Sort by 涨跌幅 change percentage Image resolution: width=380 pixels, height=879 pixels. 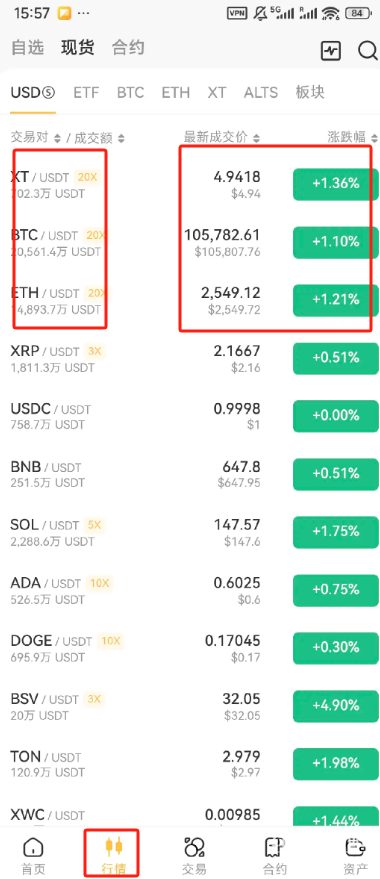pos(350,137)
